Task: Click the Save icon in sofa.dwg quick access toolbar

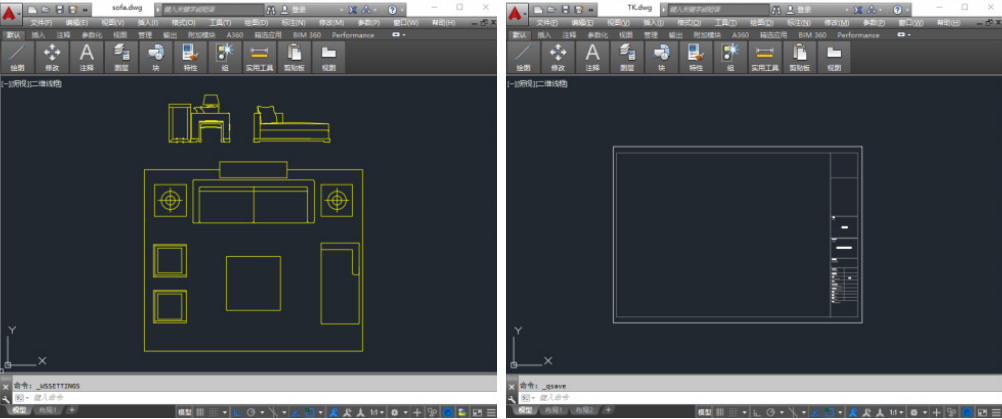Action: (59, 10)
